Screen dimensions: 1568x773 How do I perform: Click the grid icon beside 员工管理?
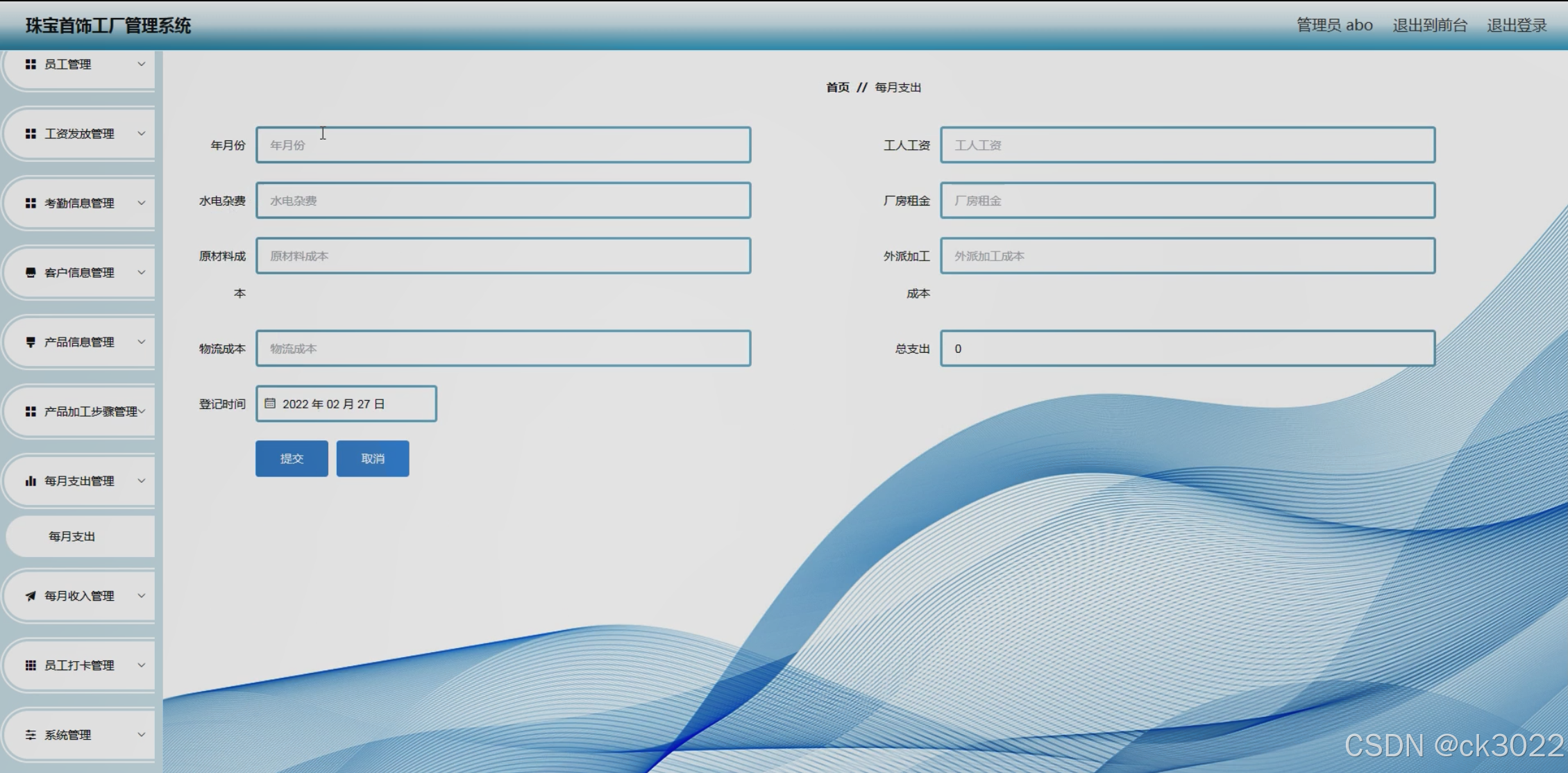tap(31, 64)
